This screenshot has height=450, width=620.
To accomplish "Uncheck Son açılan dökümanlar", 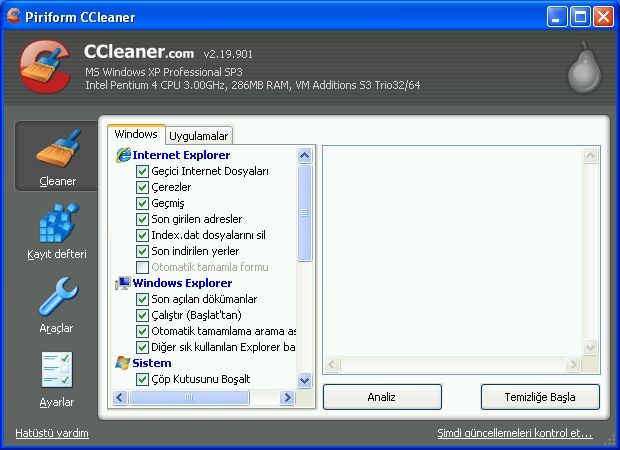I will 142,299.
